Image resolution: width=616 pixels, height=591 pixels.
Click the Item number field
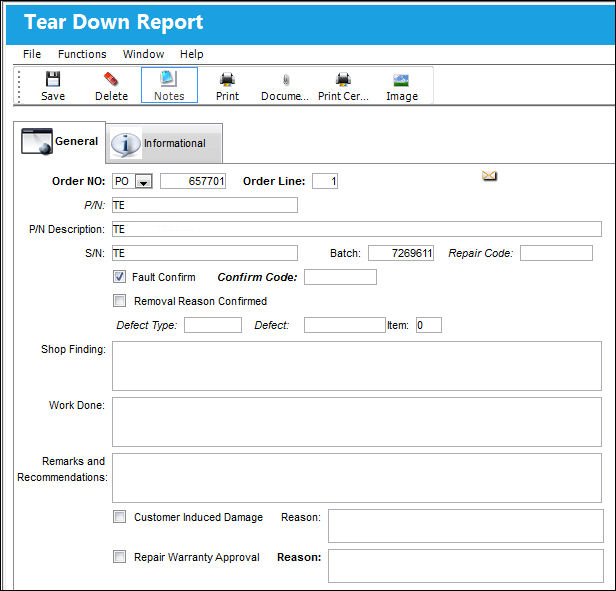429,325
